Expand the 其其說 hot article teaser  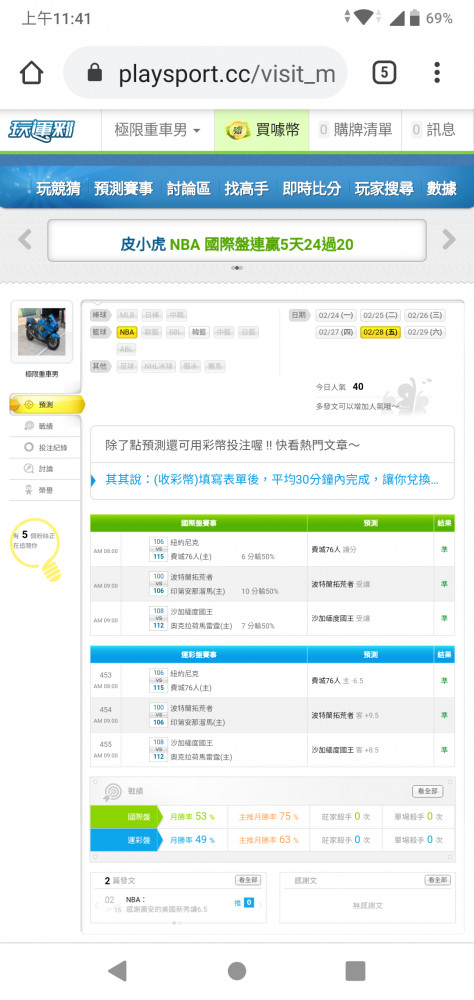click(x=272, y=480)
